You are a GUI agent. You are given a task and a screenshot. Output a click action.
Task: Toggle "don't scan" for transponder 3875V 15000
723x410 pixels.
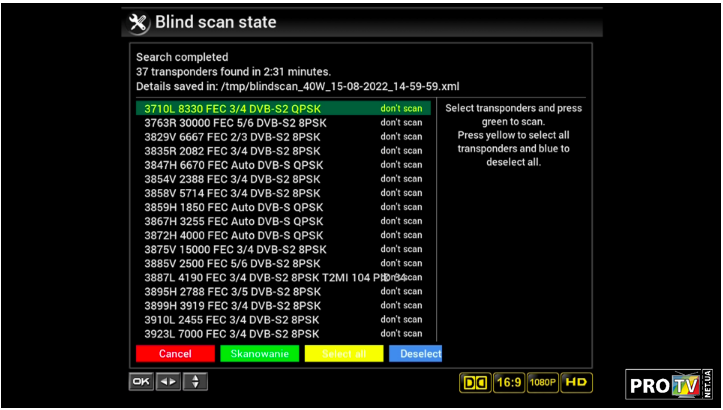pos(401,249)
